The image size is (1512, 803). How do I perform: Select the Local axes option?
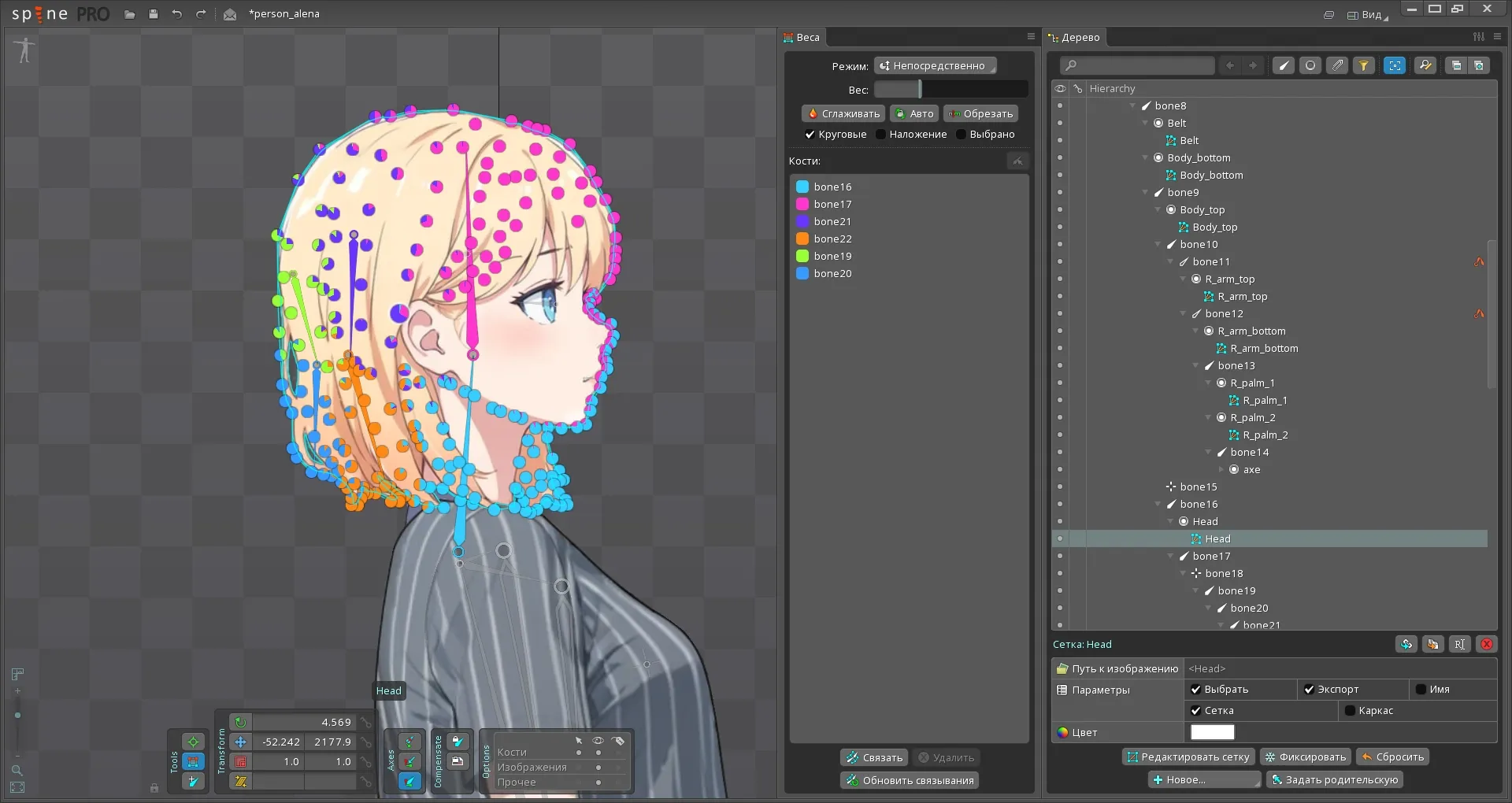(x=409, y=742)
